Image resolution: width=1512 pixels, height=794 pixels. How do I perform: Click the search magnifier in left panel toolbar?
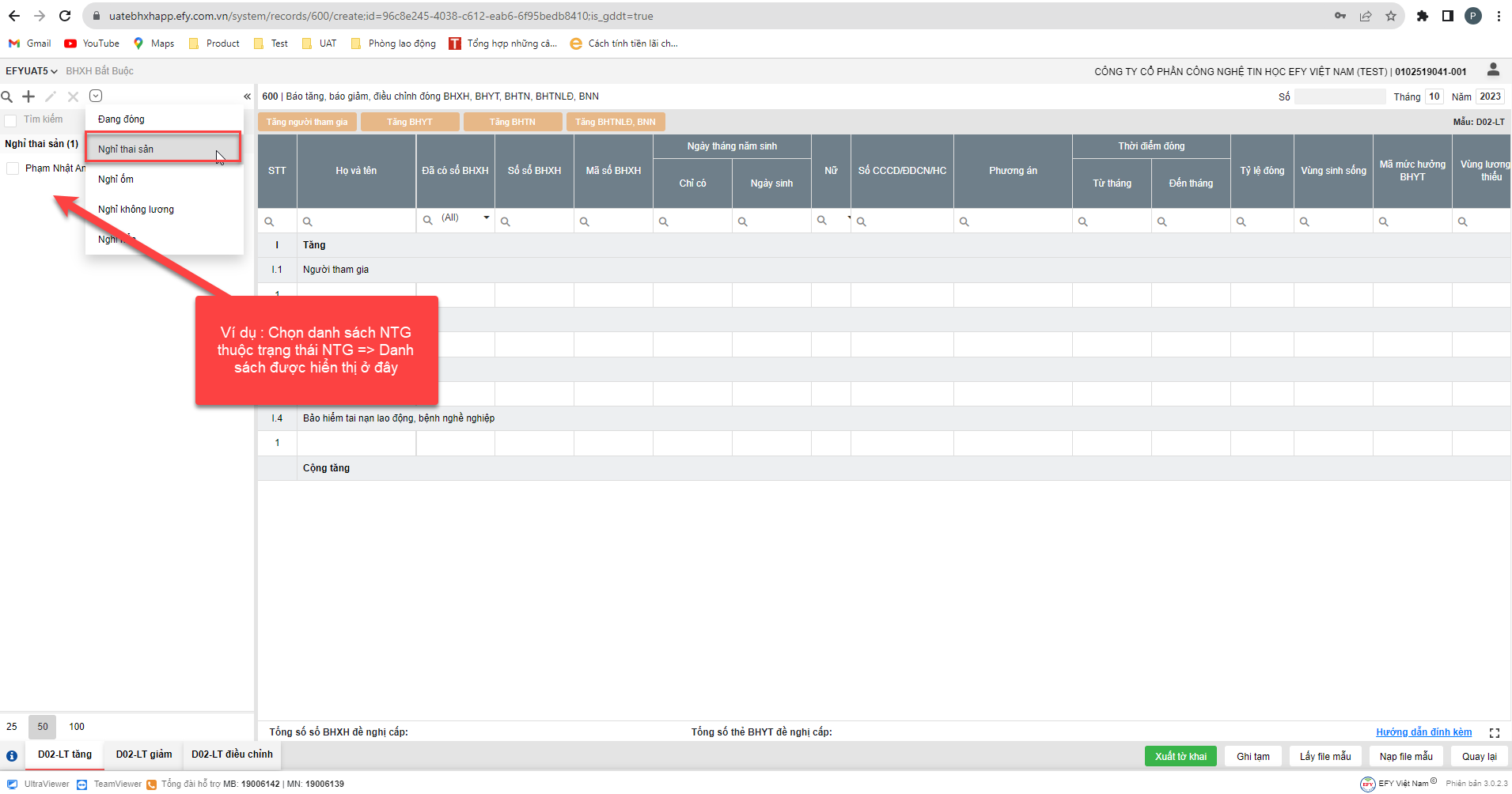[7, 96]
